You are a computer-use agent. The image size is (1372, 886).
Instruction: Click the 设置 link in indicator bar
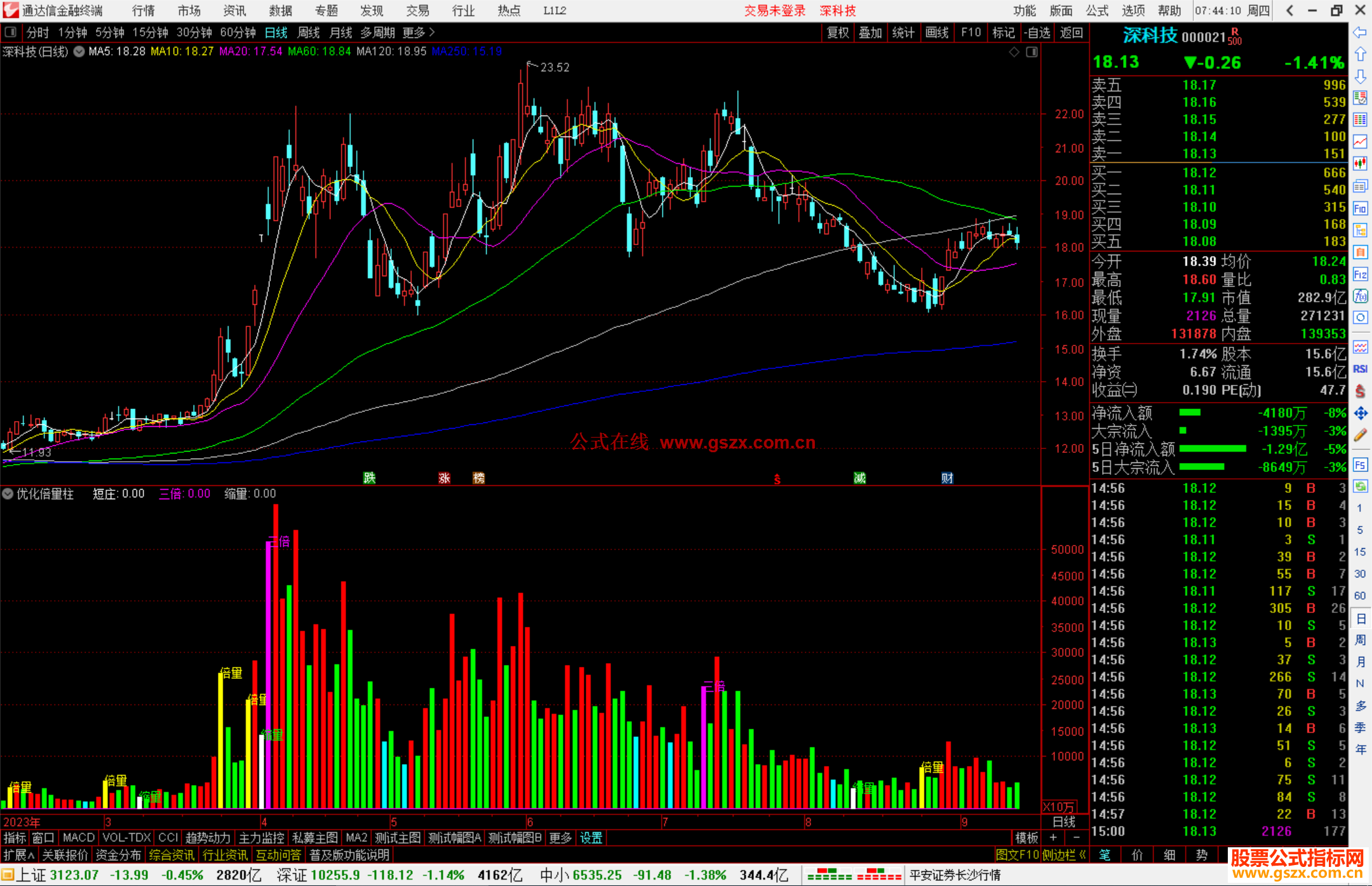click(x=591, y=838)
